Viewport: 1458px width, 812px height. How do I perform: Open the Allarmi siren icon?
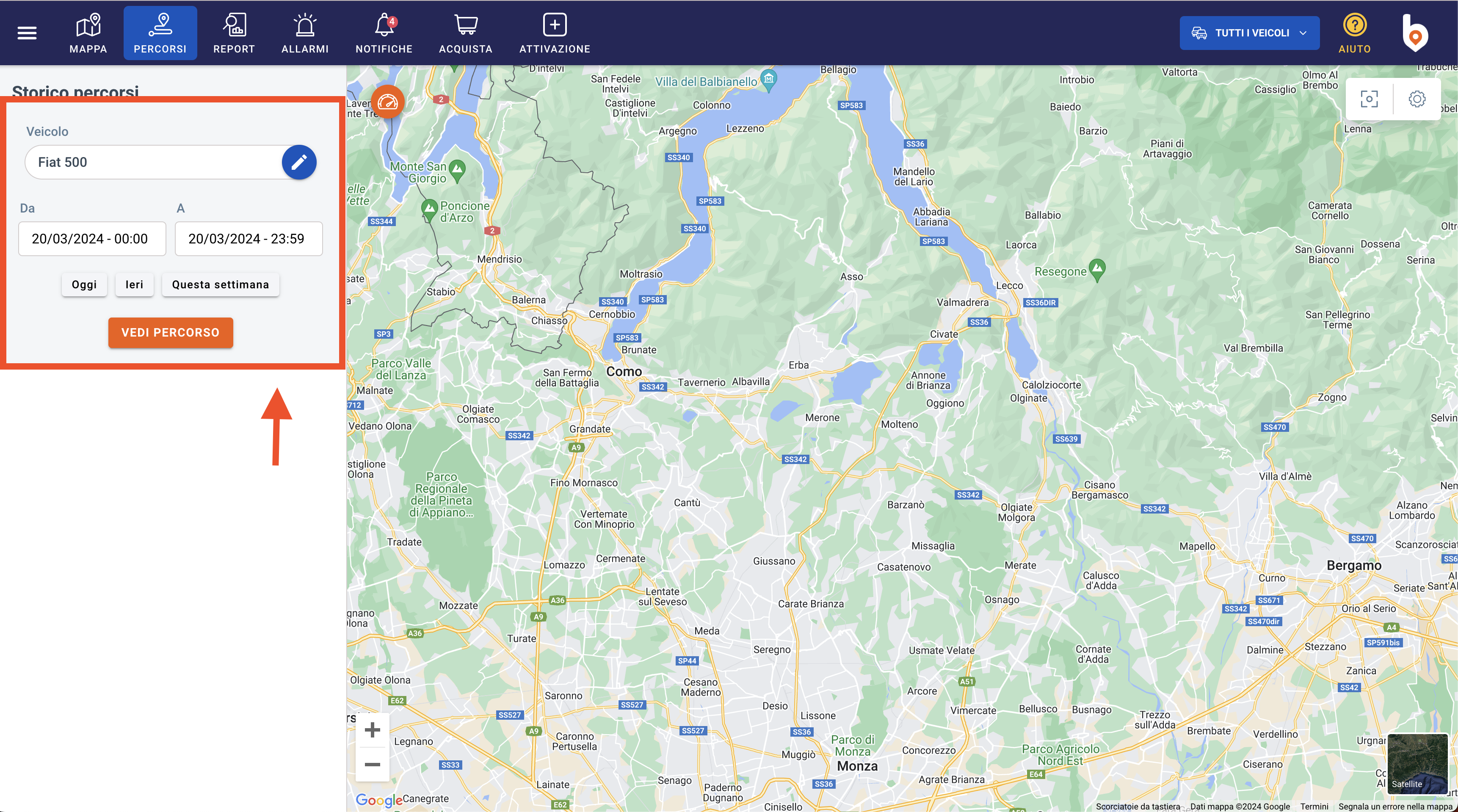[305, 33]
